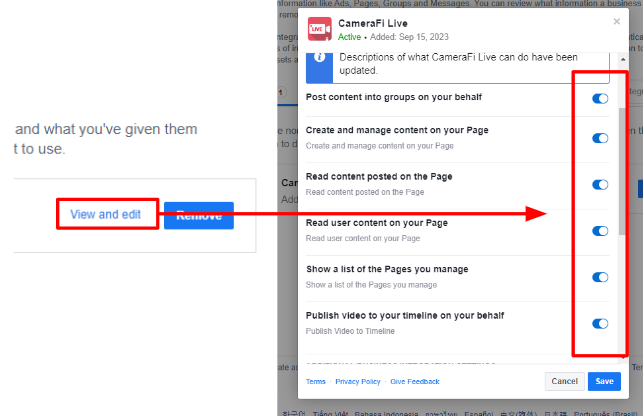Click the 'CameraFi Live' dialog title
This screenshot has height=416, width=643.
(x=373, y=23)
